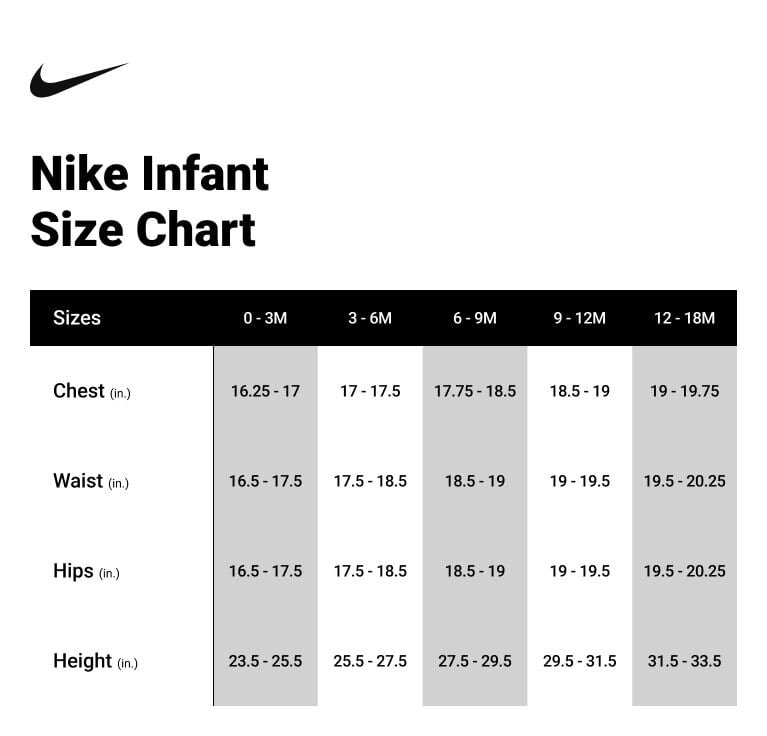This screenshot has width=767, height=736.
Task: Click height value 23.5 - 25.5
Action: point(265,661)
